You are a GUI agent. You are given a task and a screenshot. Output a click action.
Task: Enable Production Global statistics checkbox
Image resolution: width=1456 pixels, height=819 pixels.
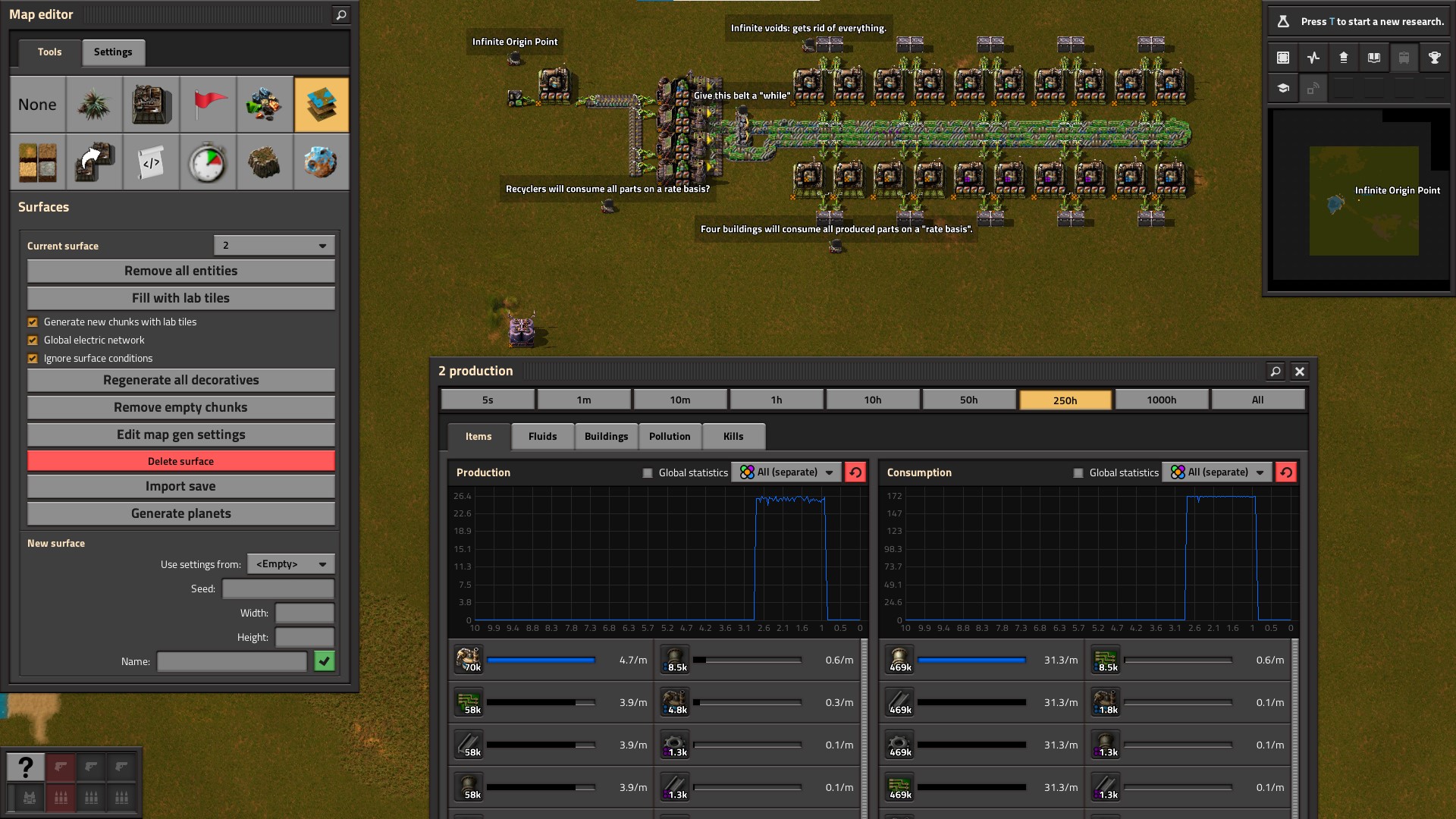[x=648, y=473]
